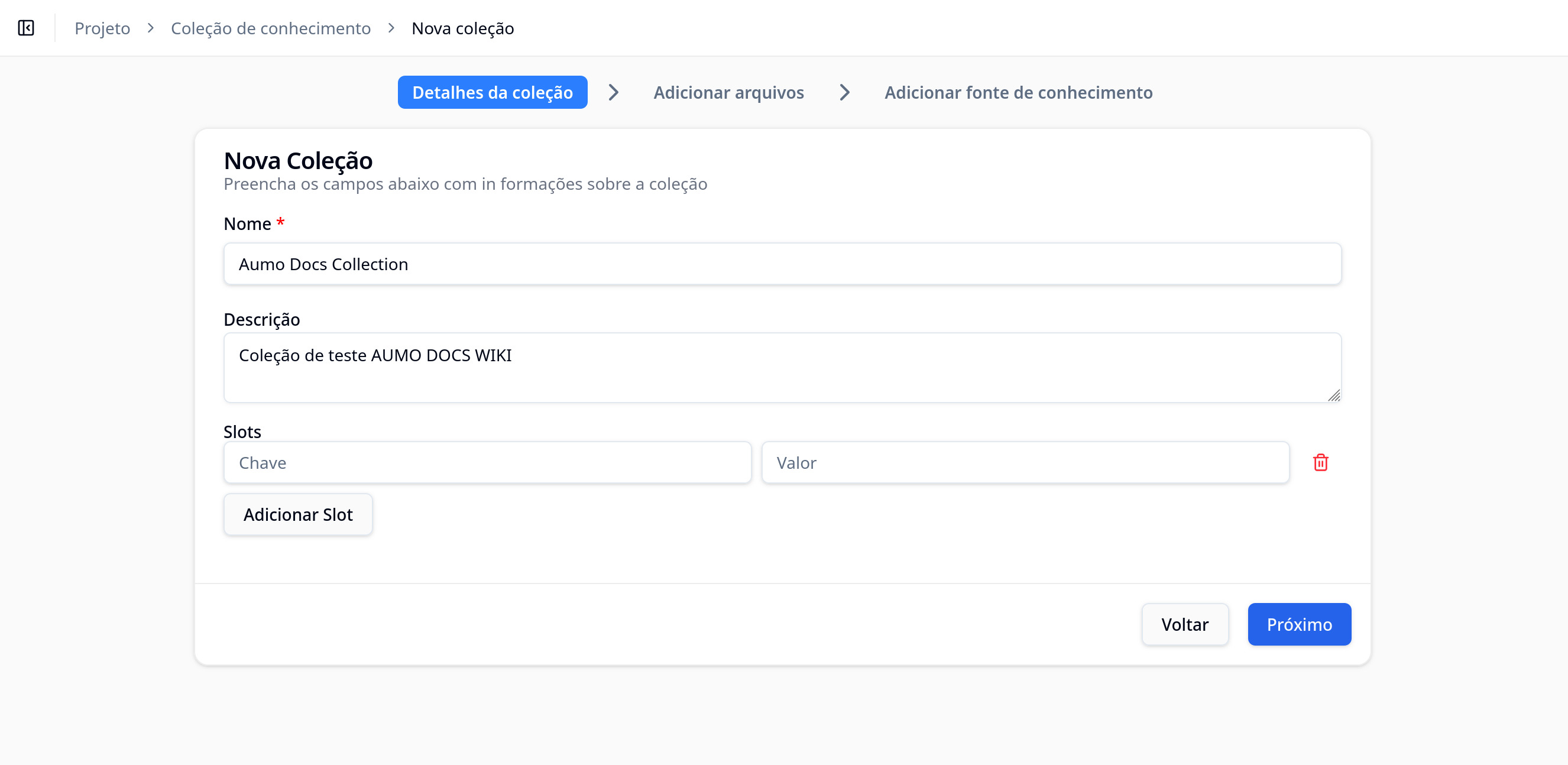This screenshot has height=765, width=1568.
Task: Go to Coleção de conhecimento breadcrumb
Action: click(x=270, y=28)
